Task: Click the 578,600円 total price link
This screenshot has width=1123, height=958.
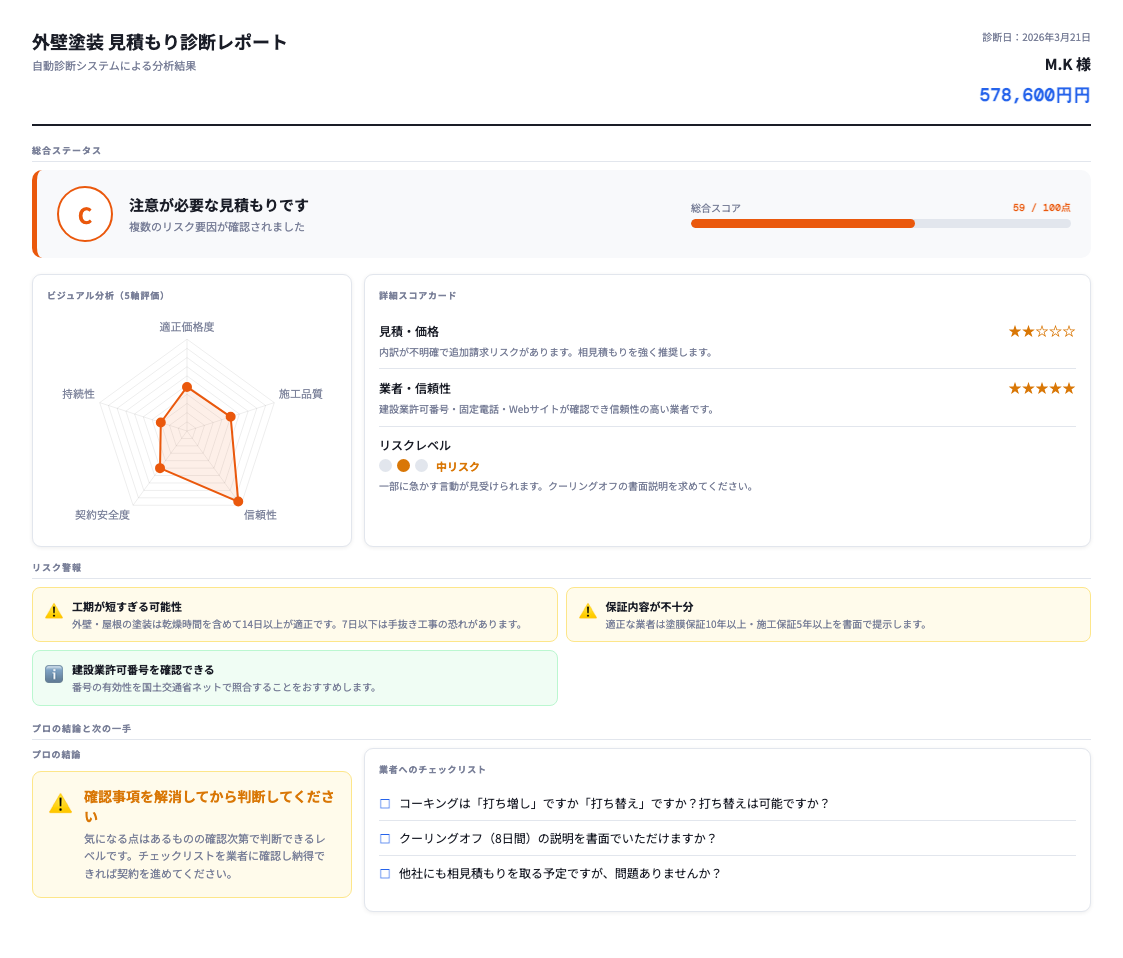Action: [1034, 95]
